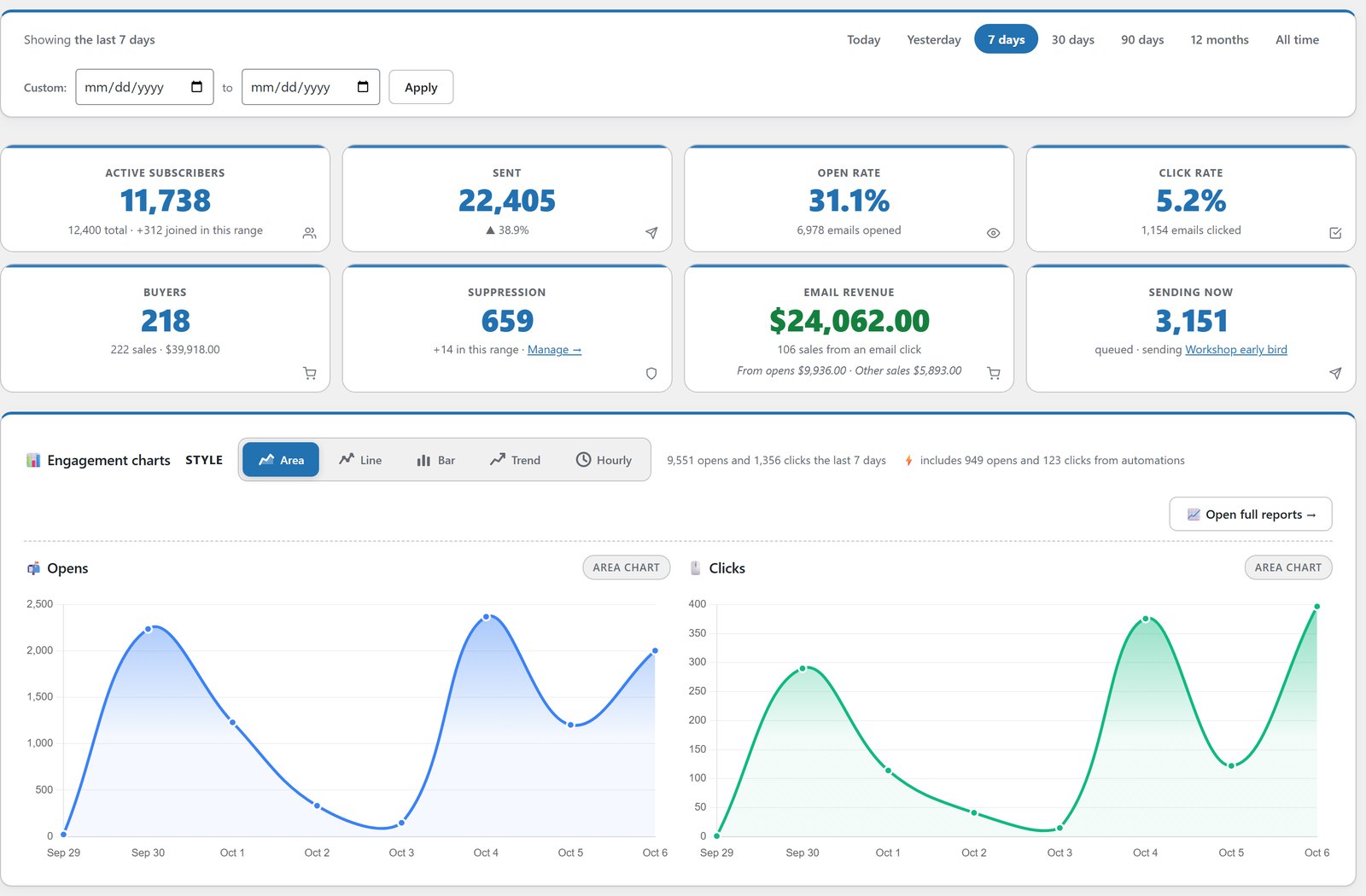This screenshot has height=896, width=1366.
Task: Open calendar picker on end date field
Action: (x=363, y=87)
